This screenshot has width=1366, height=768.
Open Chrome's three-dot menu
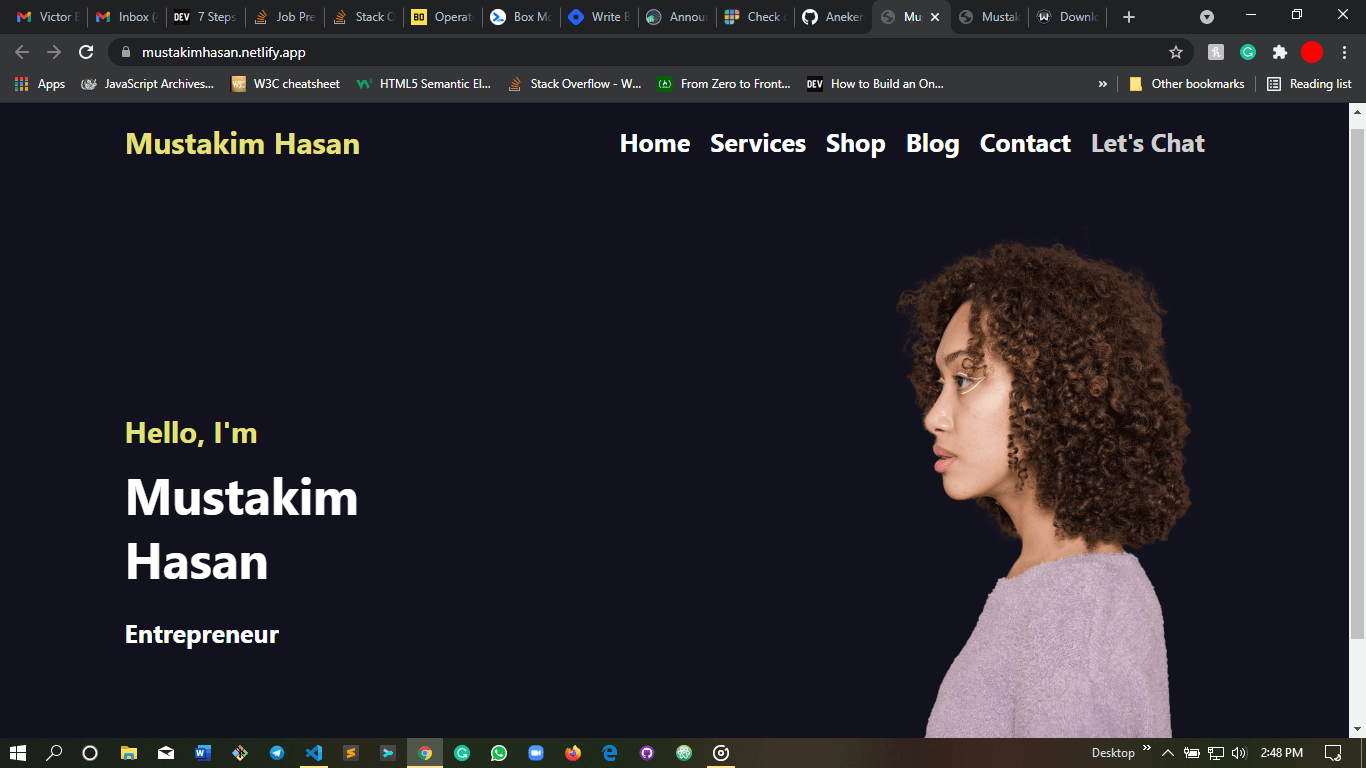[1344, 52]
